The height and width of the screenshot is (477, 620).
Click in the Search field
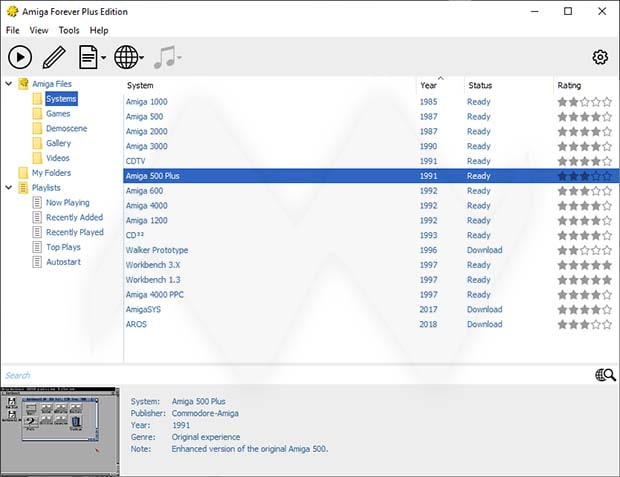tap(297, 375)
